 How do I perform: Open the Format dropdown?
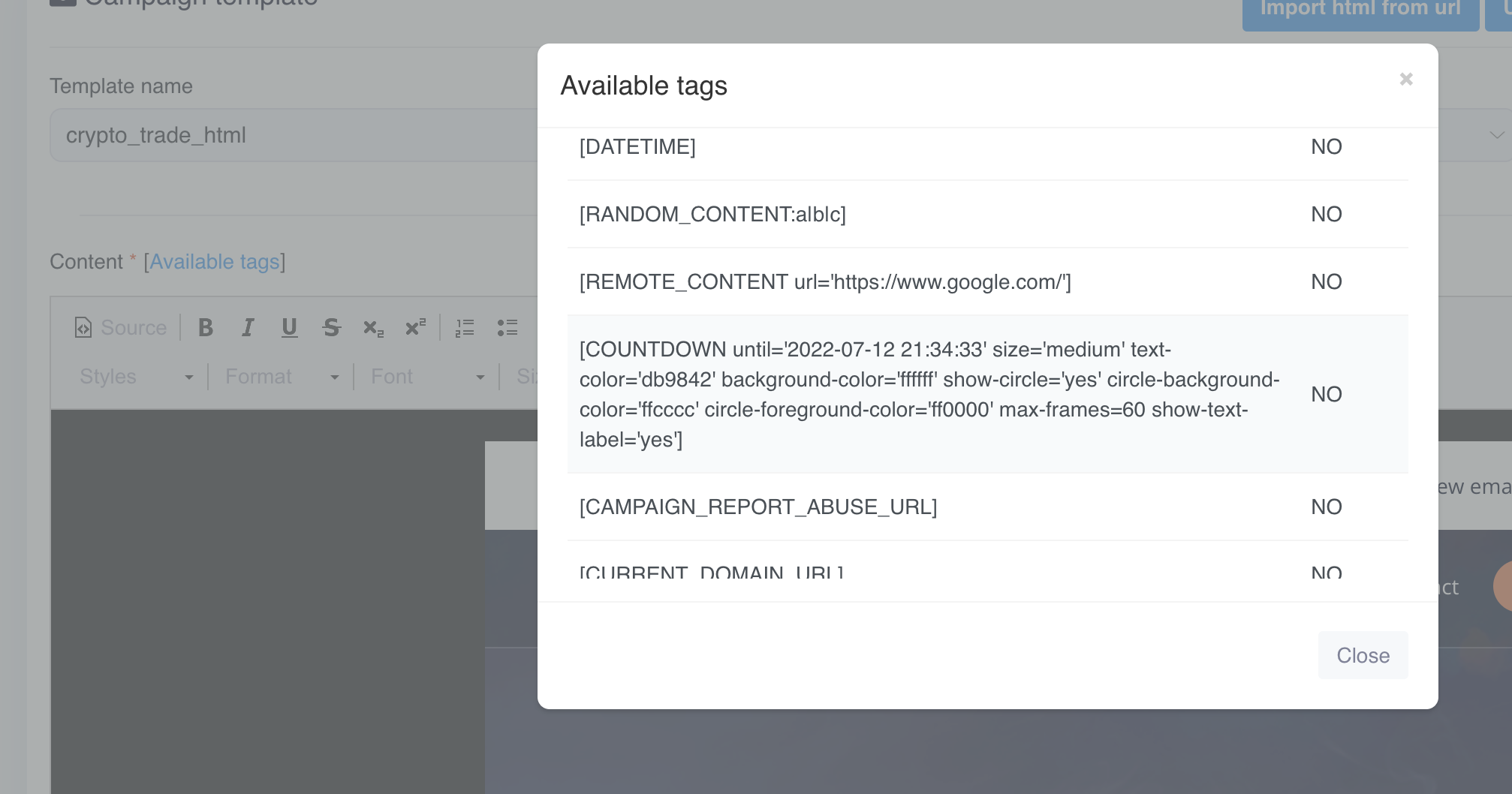click(282, 377)
